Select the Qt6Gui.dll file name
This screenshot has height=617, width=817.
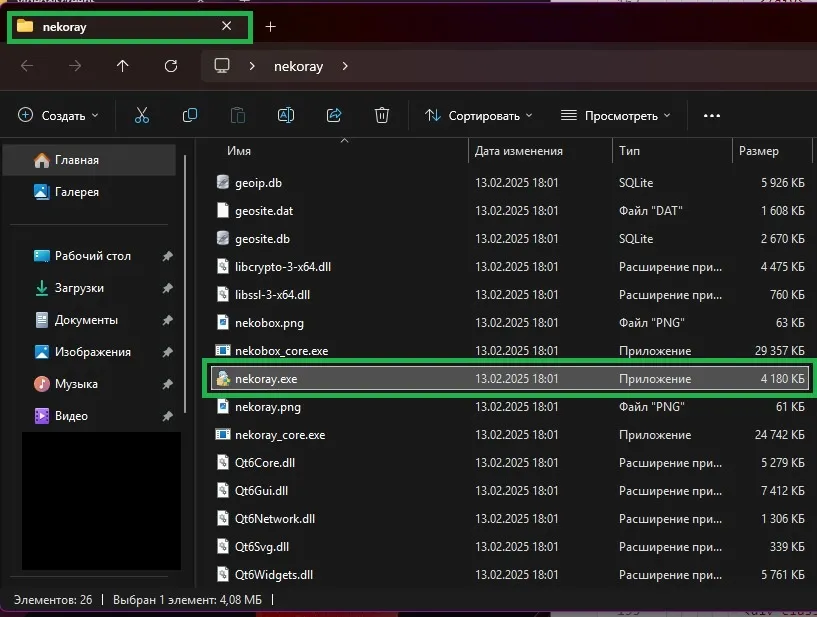pyautogui.click(x=262, y=491)
